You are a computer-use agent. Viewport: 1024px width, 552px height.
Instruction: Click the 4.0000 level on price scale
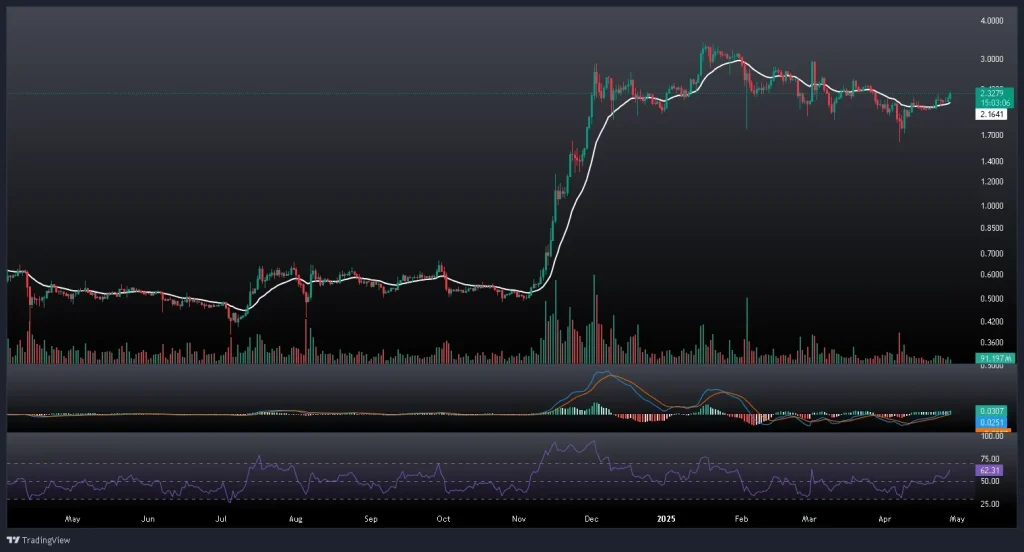[x=993, y=21]
